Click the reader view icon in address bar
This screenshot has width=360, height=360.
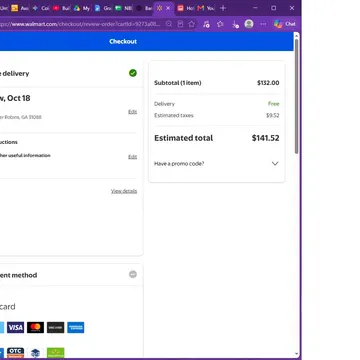pos(180,24)
